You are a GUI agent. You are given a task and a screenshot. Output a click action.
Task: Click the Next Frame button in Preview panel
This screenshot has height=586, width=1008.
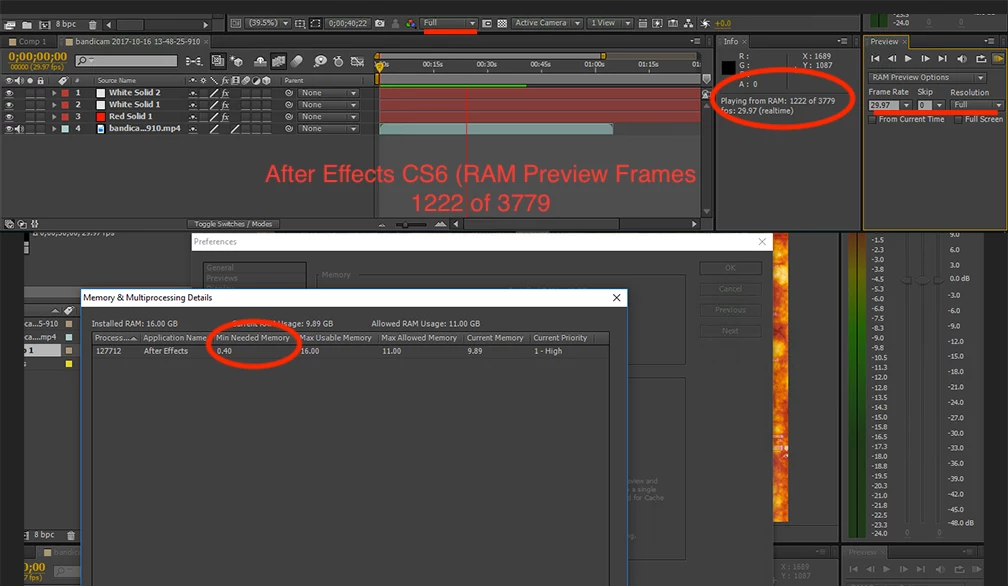[925, 58]
